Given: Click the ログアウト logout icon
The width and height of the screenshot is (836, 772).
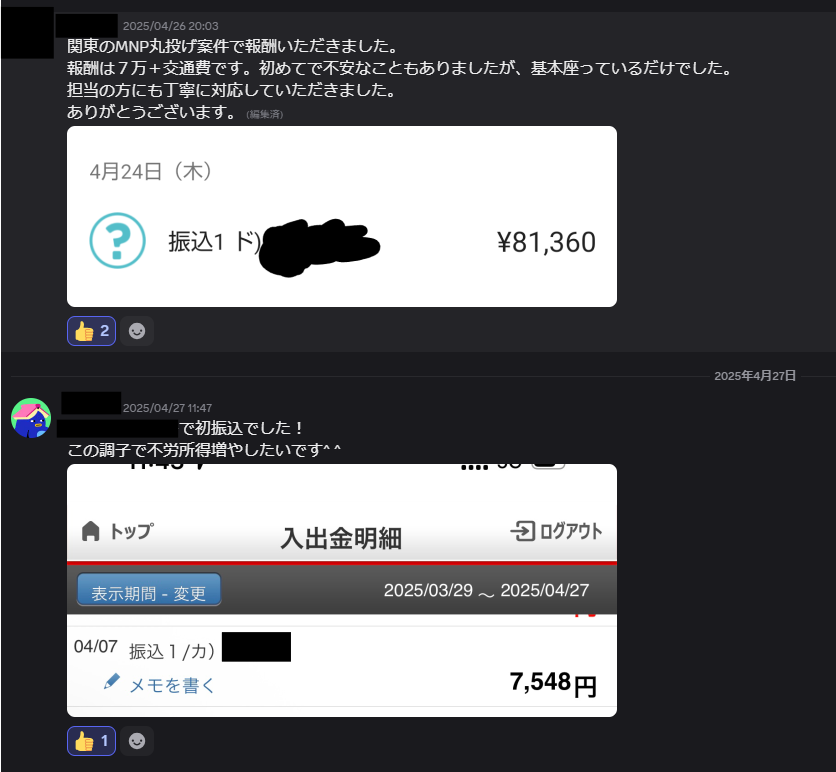Looking at the screenshot, I should coord(522,531).
